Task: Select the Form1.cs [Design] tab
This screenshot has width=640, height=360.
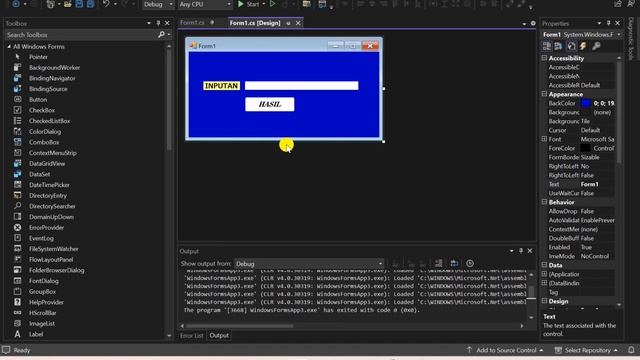Action: [255, 23]
